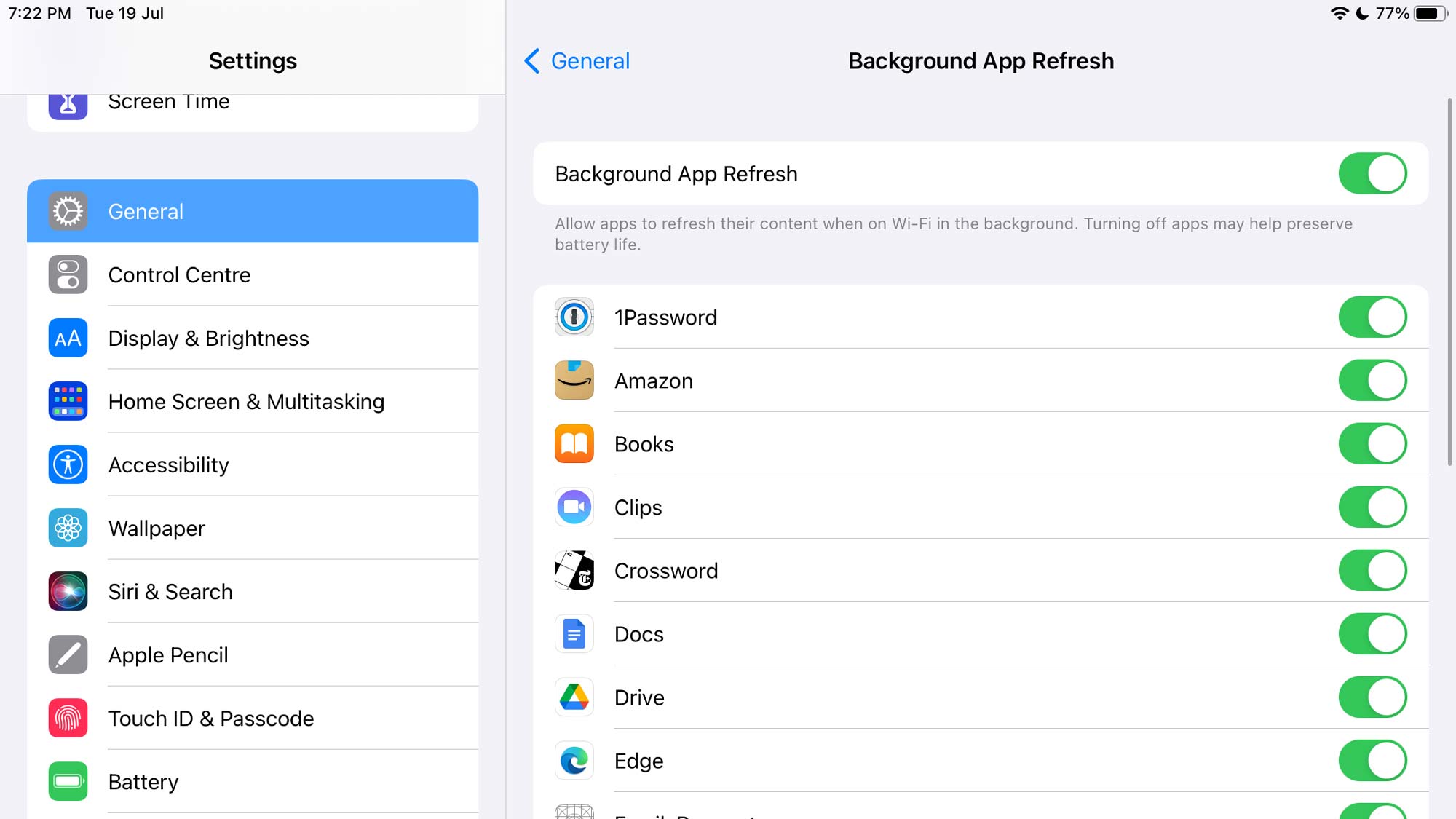Tap the Google Drive app icon
1456x819 pixels.
pos(574,697)
